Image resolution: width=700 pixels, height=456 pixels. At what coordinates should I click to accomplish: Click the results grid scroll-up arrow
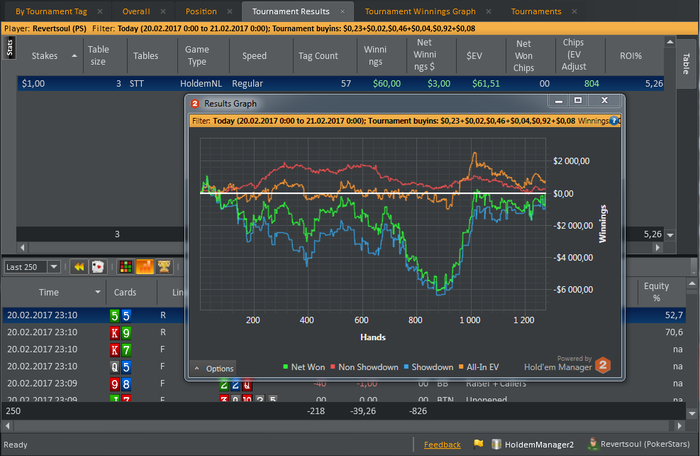[670, 42]
